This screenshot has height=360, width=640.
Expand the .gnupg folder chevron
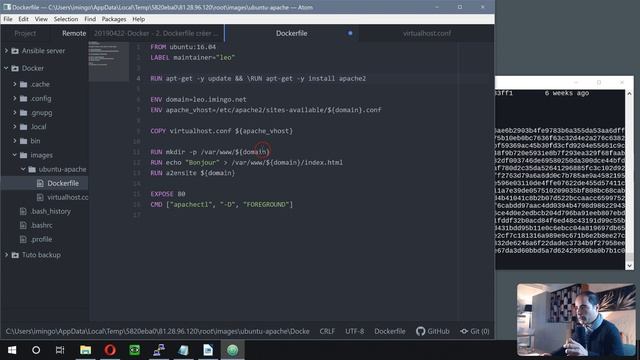[15, 113]
